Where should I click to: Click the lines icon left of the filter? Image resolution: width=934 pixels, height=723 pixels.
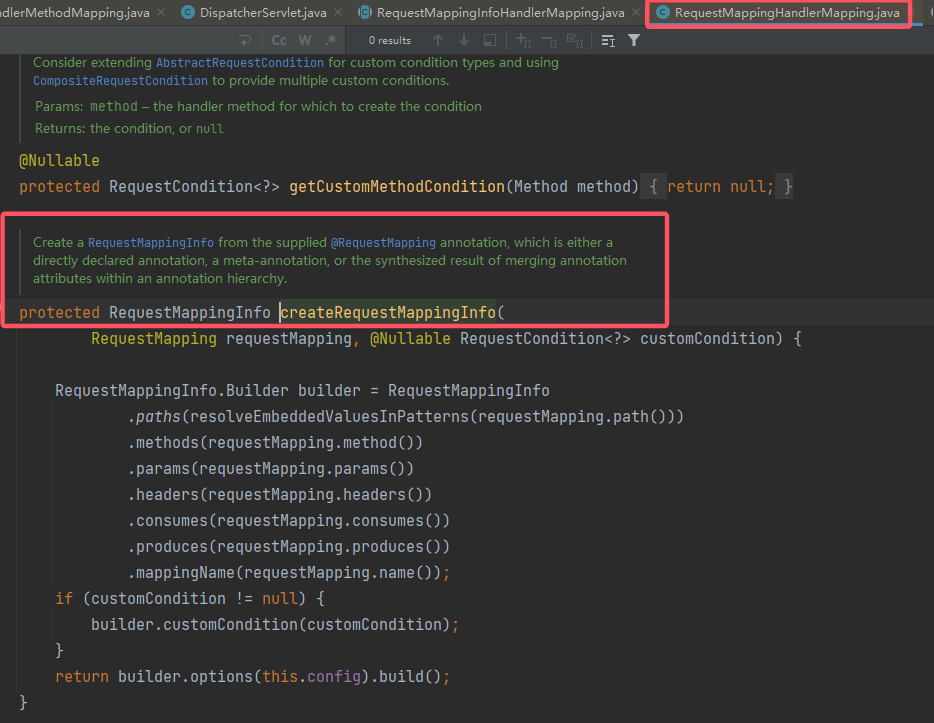608,40
